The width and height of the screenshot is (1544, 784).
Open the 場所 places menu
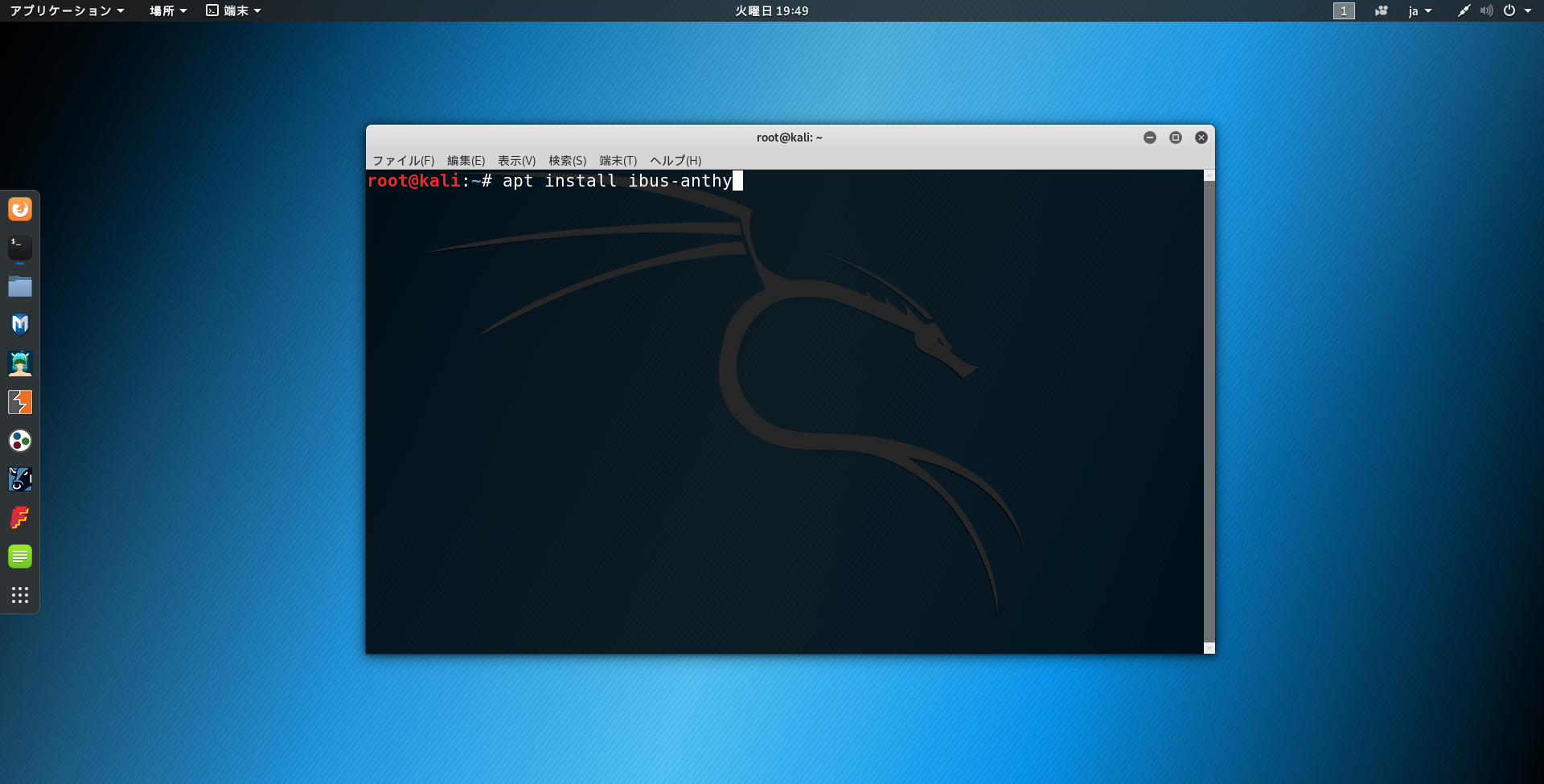coord(168,10)
